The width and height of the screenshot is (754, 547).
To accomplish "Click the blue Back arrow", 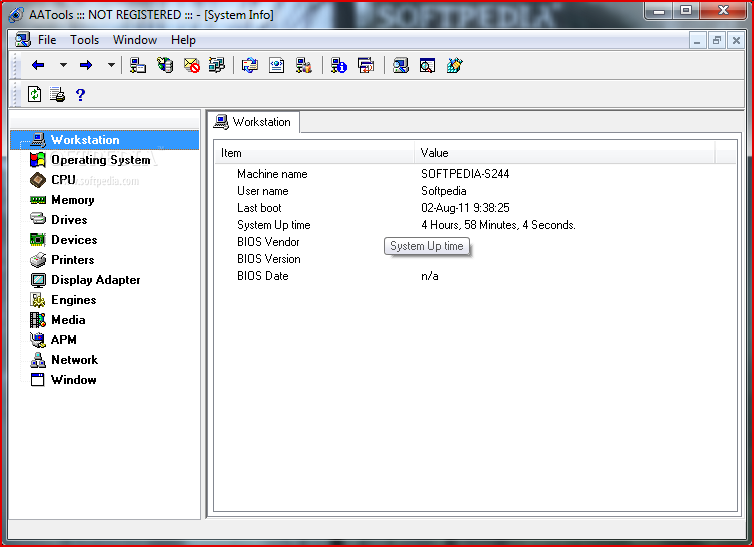I will click(38, 65).
